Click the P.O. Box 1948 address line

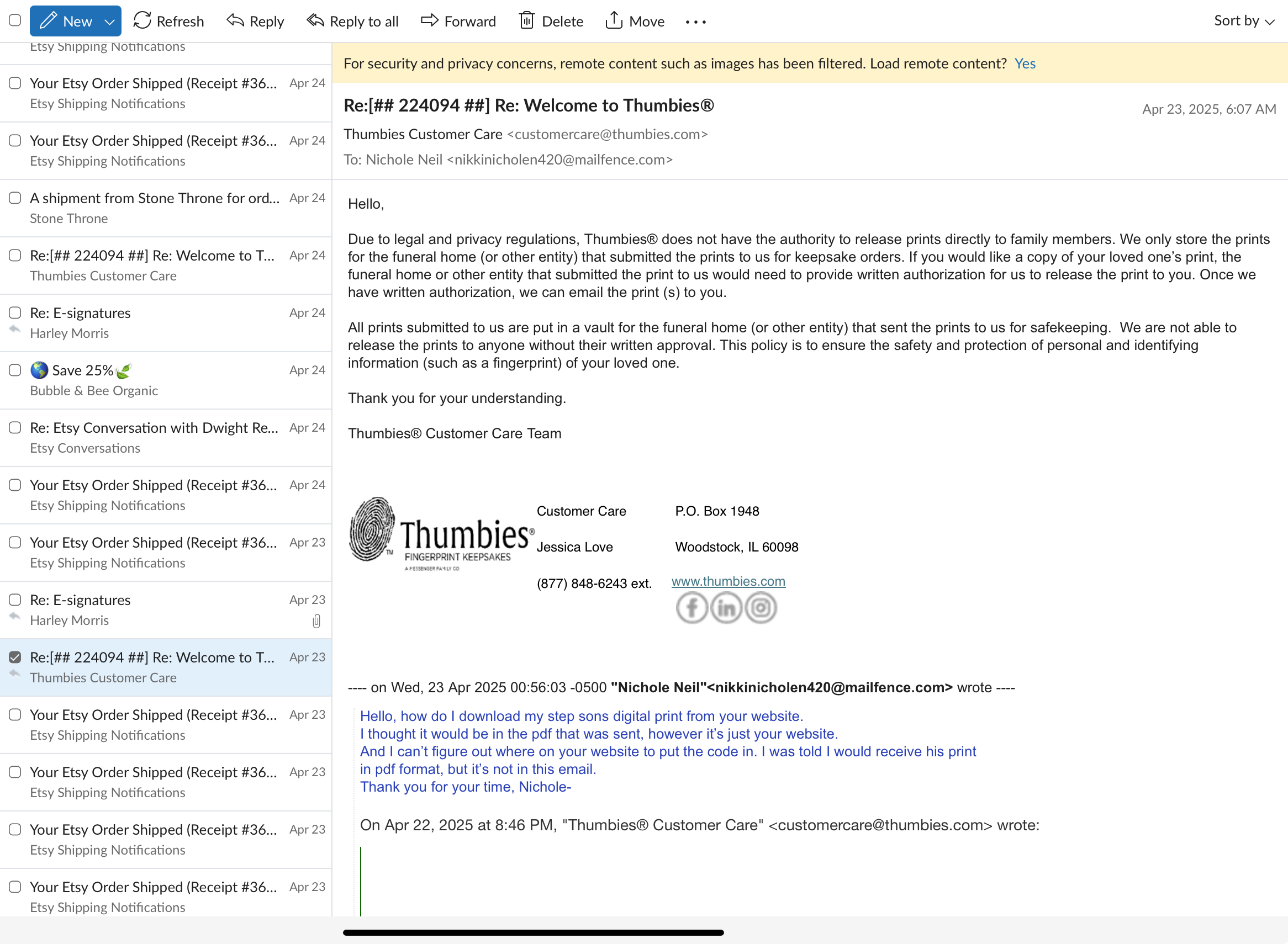coord(717,511)
